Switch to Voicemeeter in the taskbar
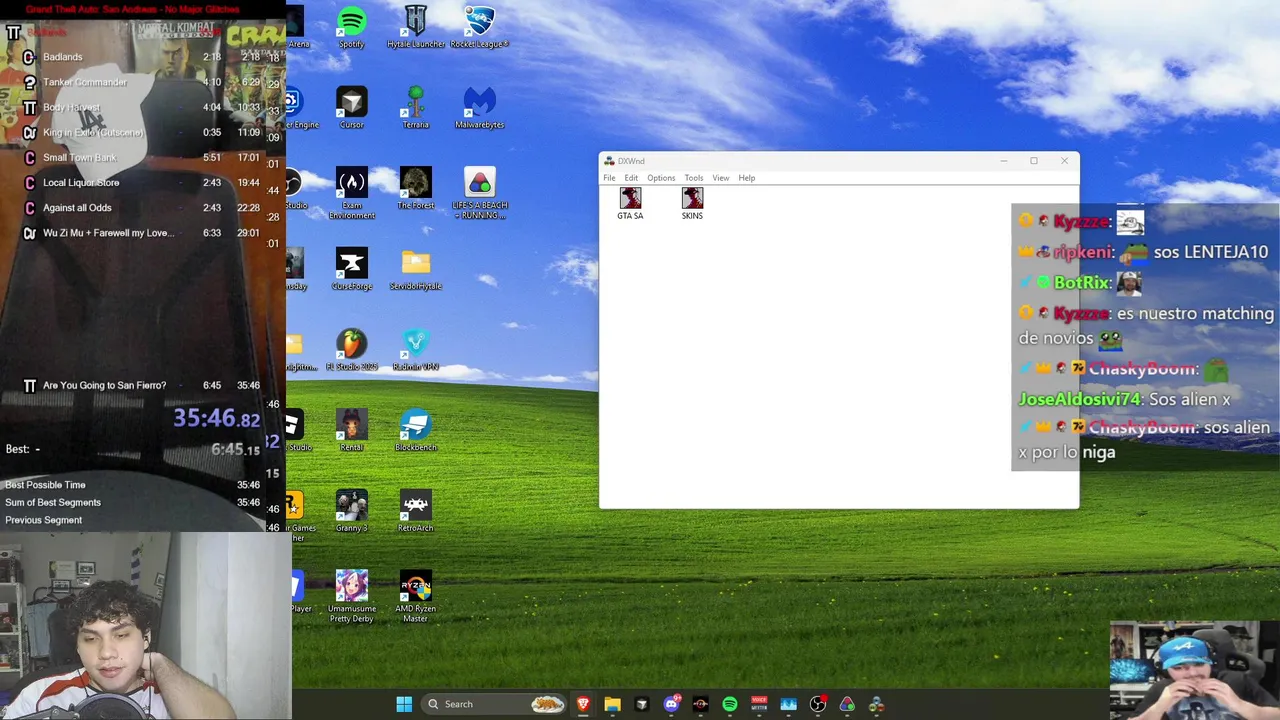 (759, 704)
